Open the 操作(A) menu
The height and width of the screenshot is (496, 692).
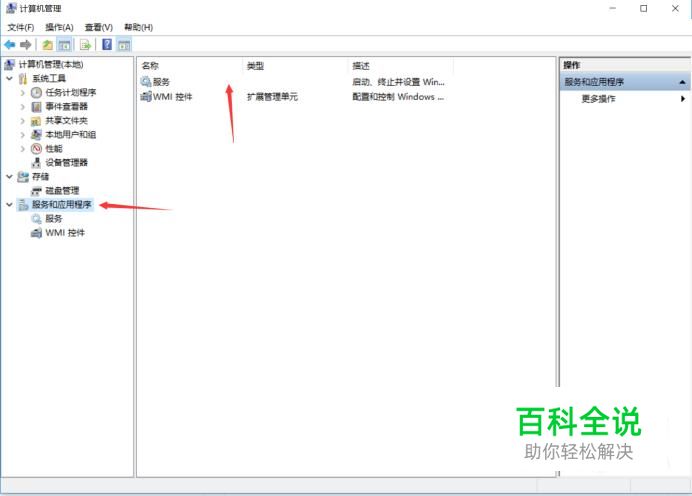[x=59, y=27]
